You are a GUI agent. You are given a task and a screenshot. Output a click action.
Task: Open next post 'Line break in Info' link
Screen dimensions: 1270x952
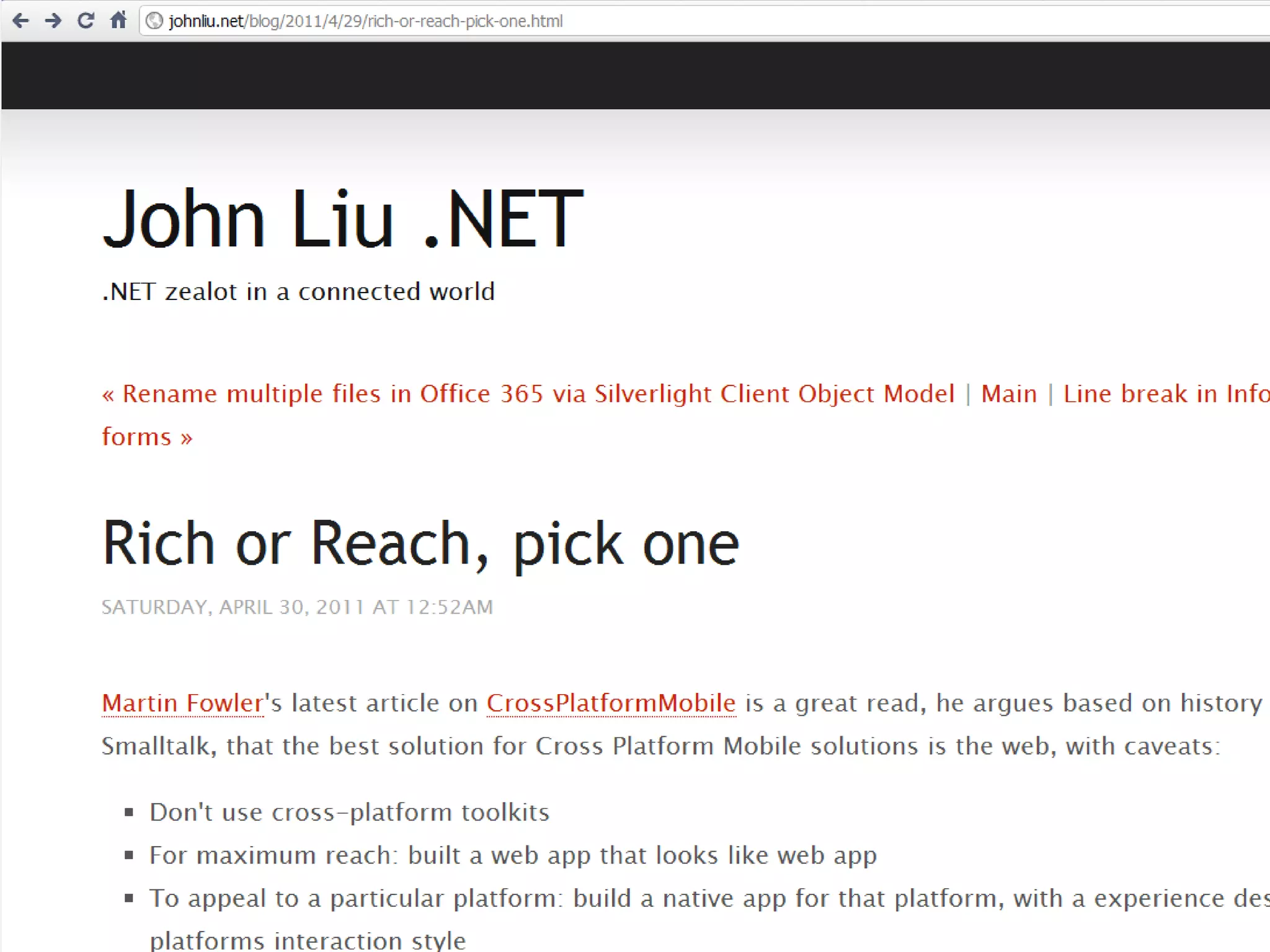pos(1166,394)
